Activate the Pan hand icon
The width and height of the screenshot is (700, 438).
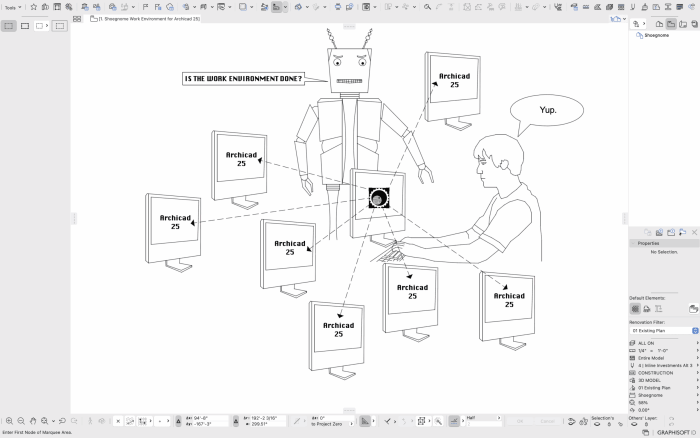tap(33, 421)
